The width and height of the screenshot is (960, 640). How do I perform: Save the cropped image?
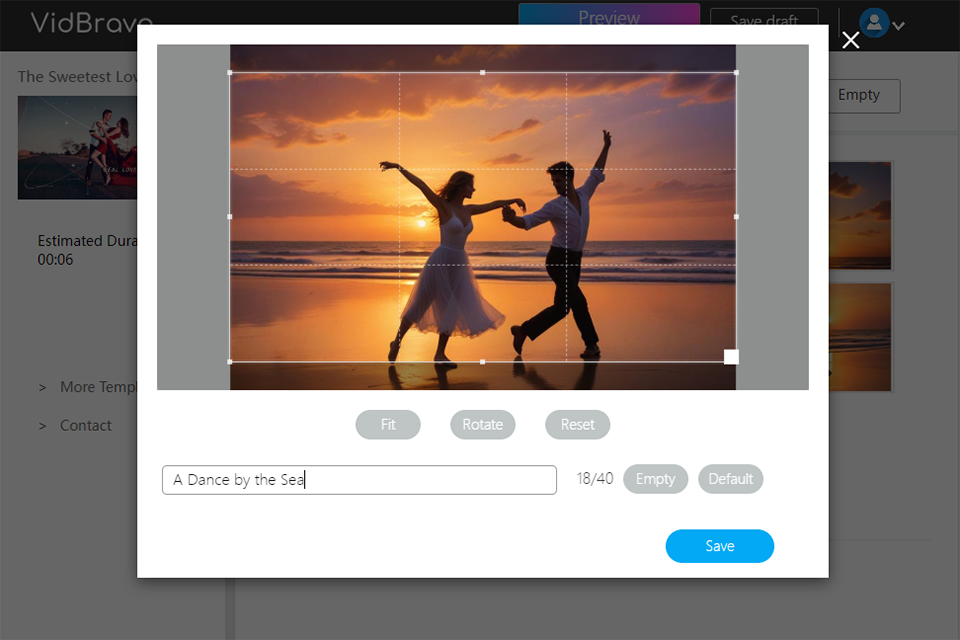tap(719, 546)
